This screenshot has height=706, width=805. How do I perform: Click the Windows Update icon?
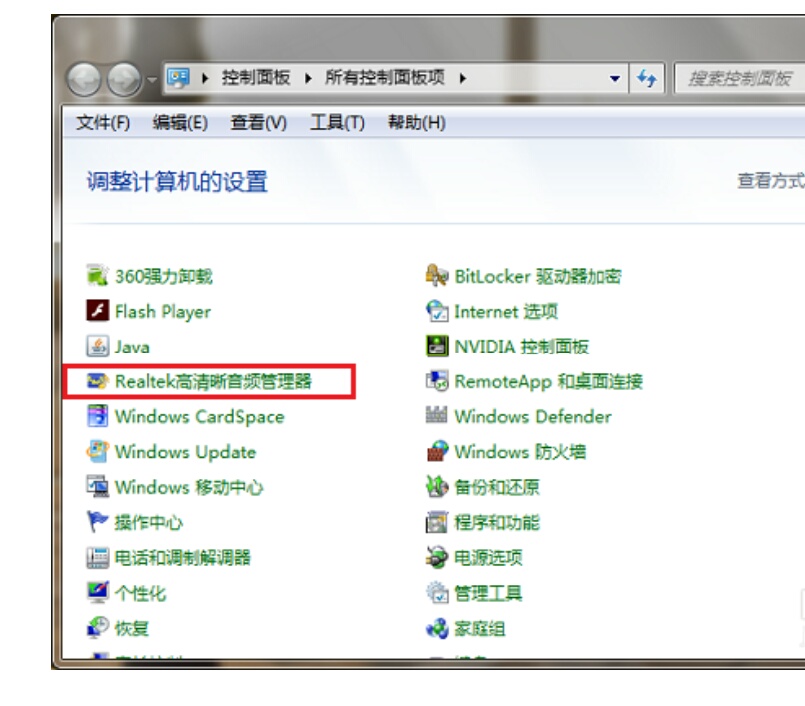click(x=97, y=451)
